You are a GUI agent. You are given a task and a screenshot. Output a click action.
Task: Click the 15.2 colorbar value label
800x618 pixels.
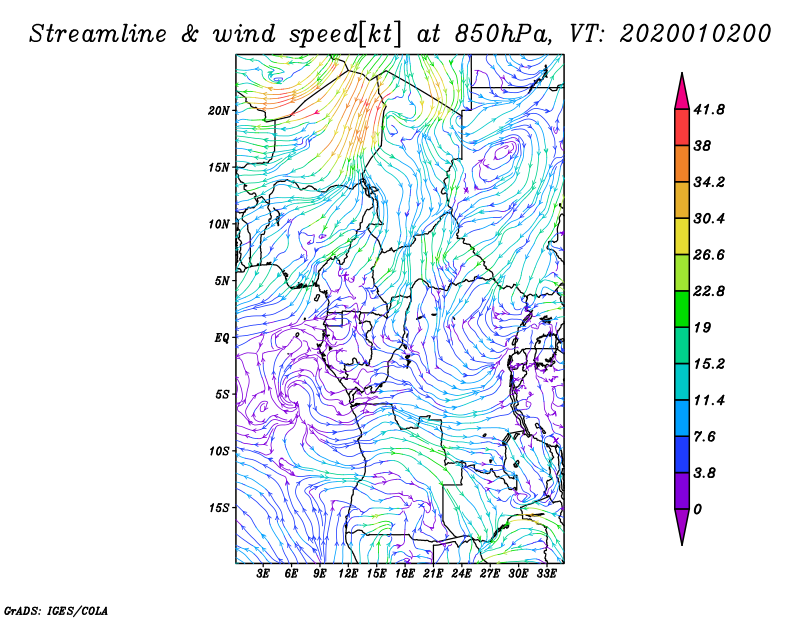pos(710,364)
